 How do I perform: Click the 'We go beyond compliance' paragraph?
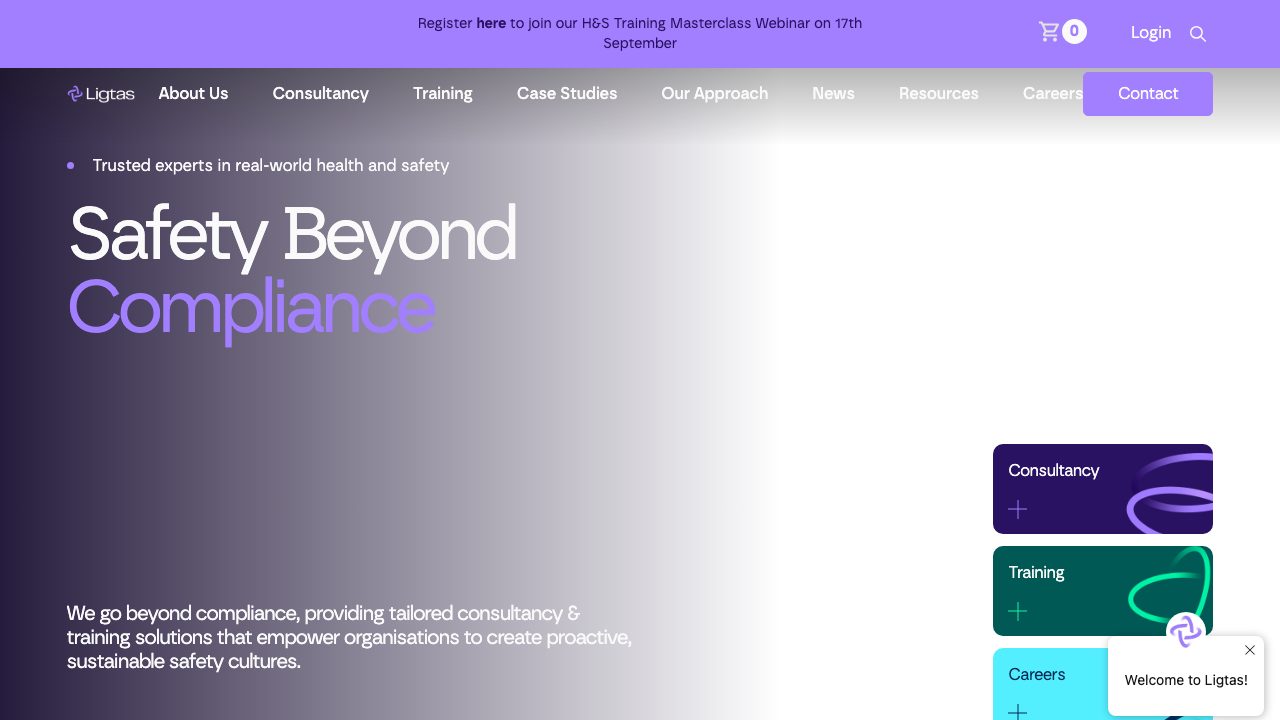[x=349, y=637]
